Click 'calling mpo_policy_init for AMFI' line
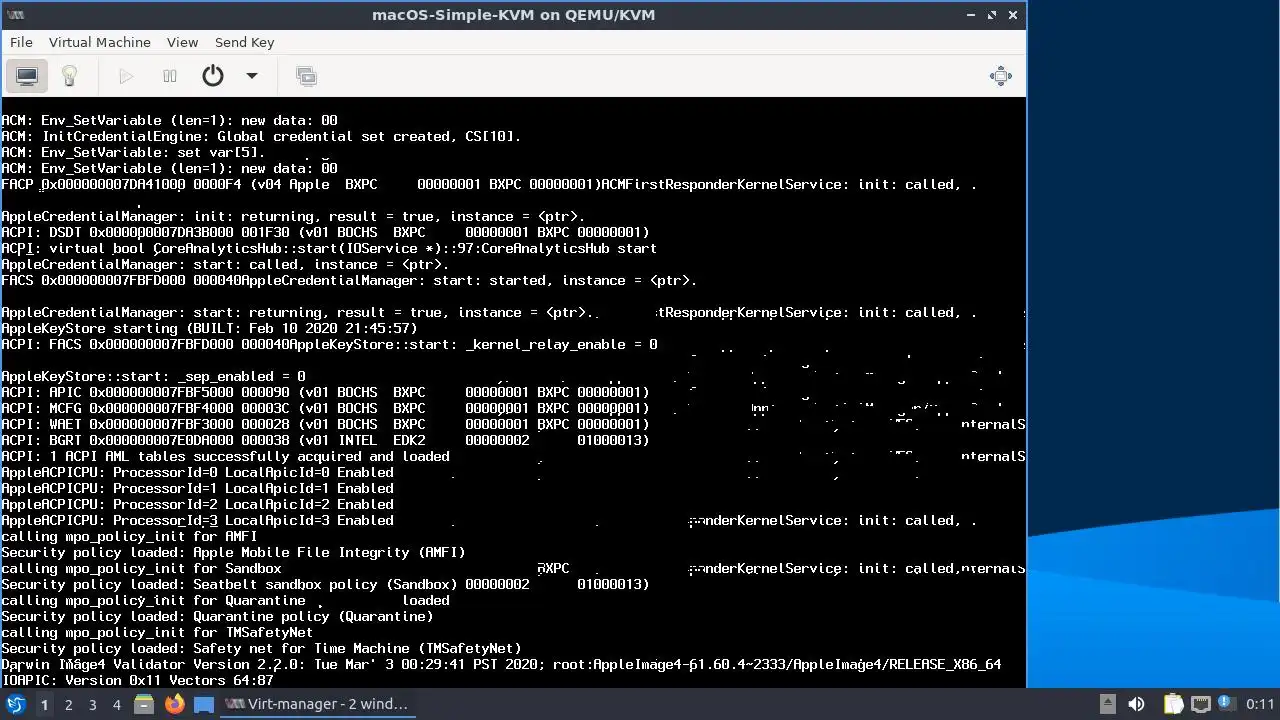Screen dimensions: 1280x720 [129, 536]
